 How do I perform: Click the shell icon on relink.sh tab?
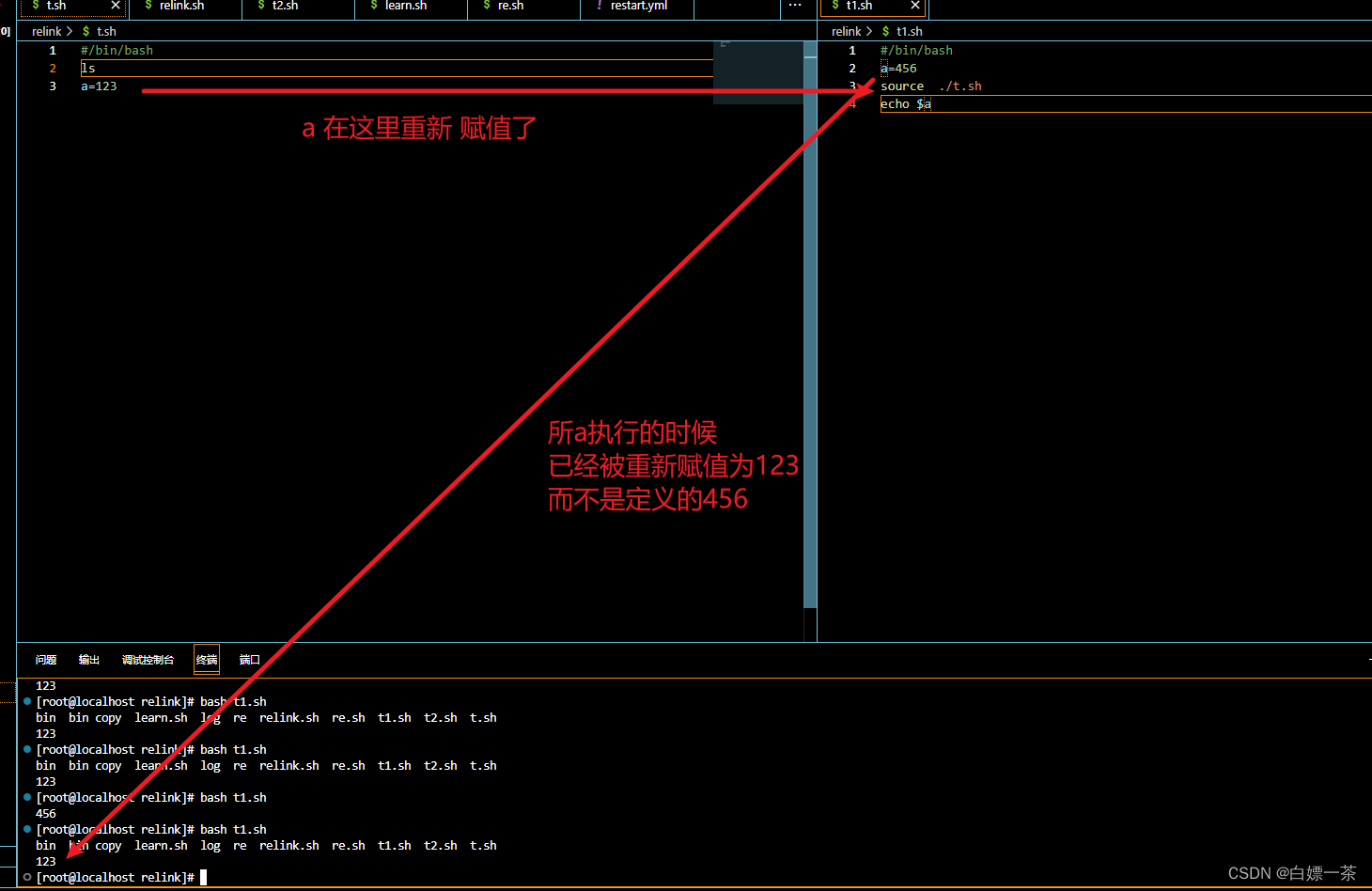[x=148, y=6]
